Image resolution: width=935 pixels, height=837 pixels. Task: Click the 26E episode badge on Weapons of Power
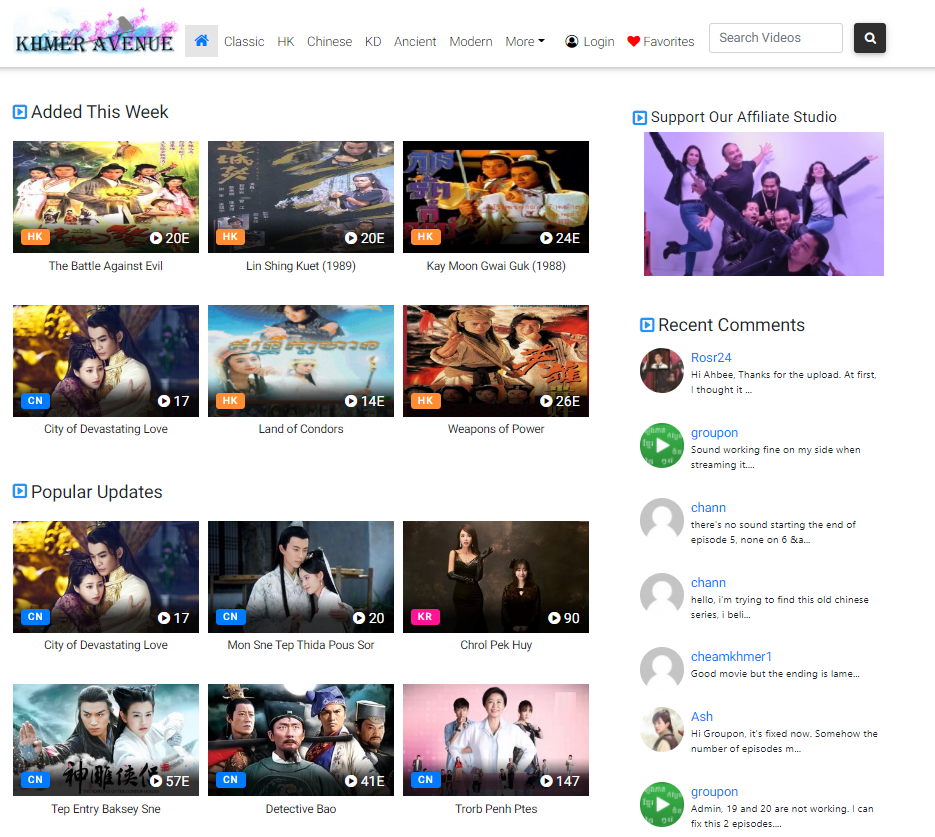point(561,401)
